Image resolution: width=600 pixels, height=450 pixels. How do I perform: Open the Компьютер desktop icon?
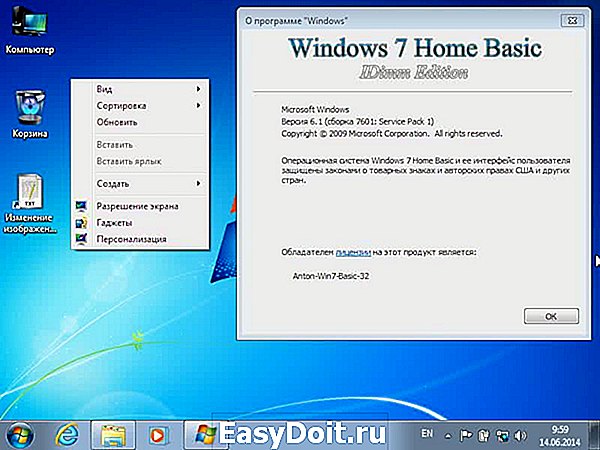point(29,31)
